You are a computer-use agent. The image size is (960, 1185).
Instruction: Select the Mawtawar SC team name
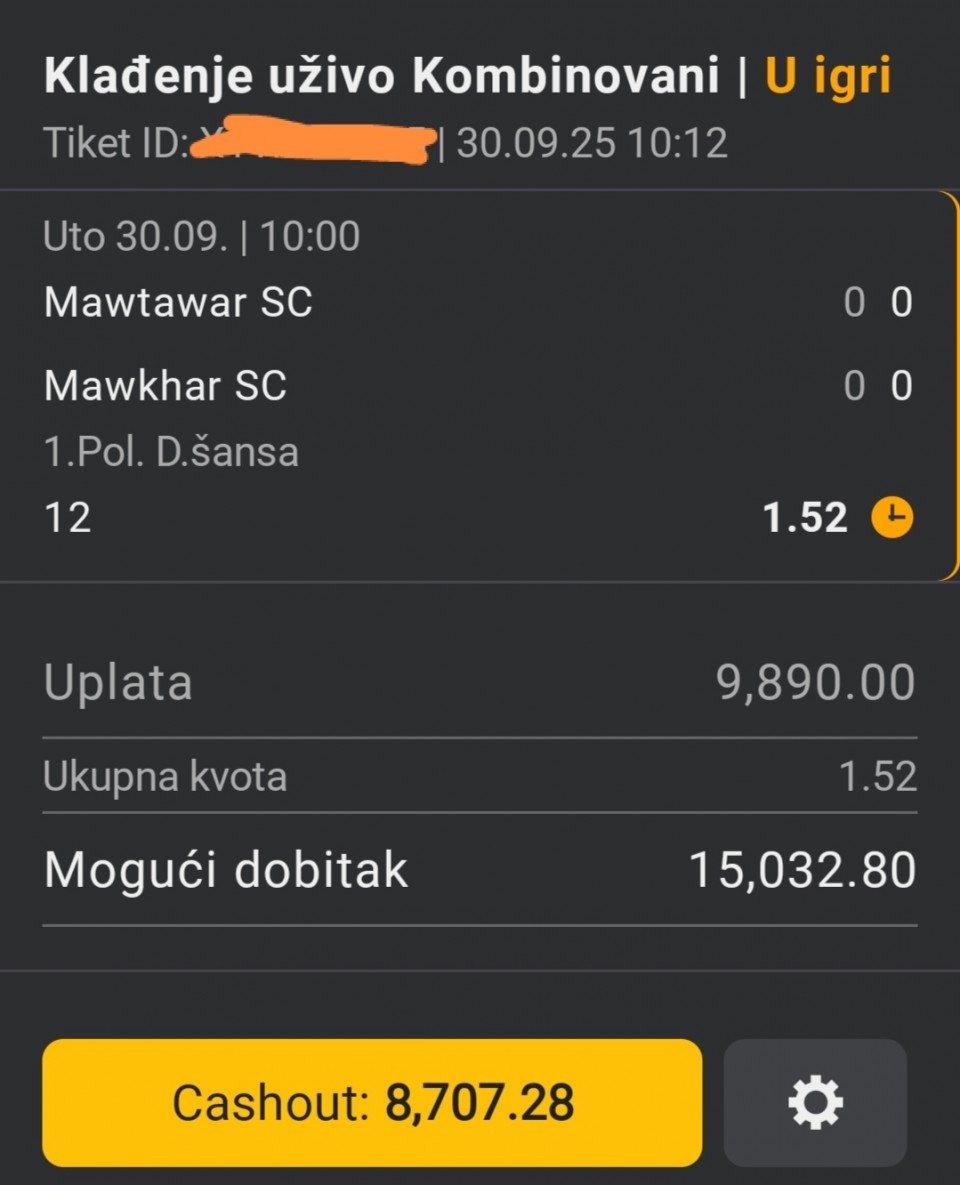point(178,302)
